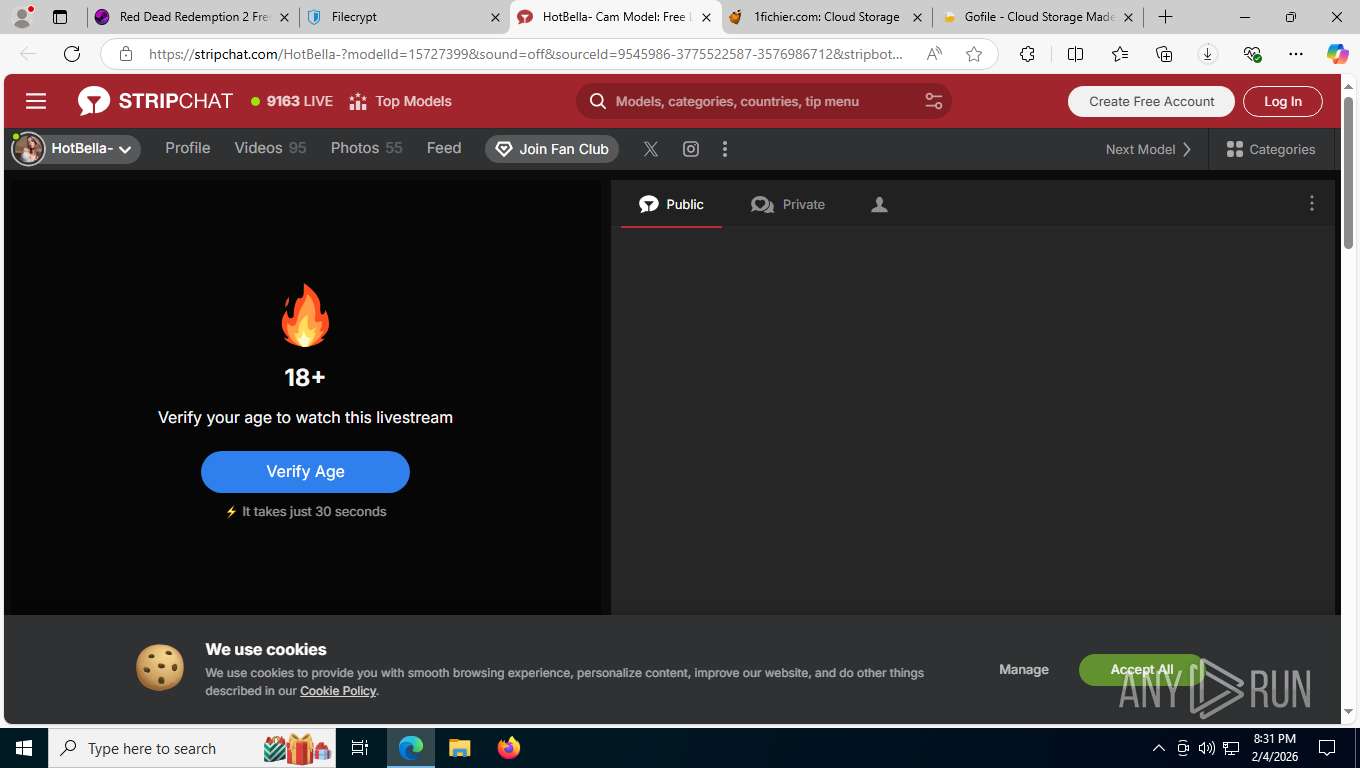Image resolution: width=1360 pixels, height=768 pixels.
Task: Open the browser profile icon
Action: tap(22, 17)
